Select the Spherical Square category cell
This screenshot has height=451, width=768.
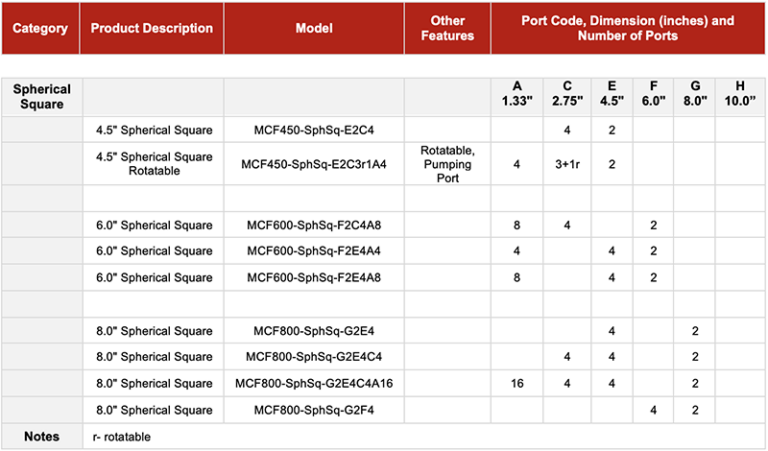[x=42, y=96]
